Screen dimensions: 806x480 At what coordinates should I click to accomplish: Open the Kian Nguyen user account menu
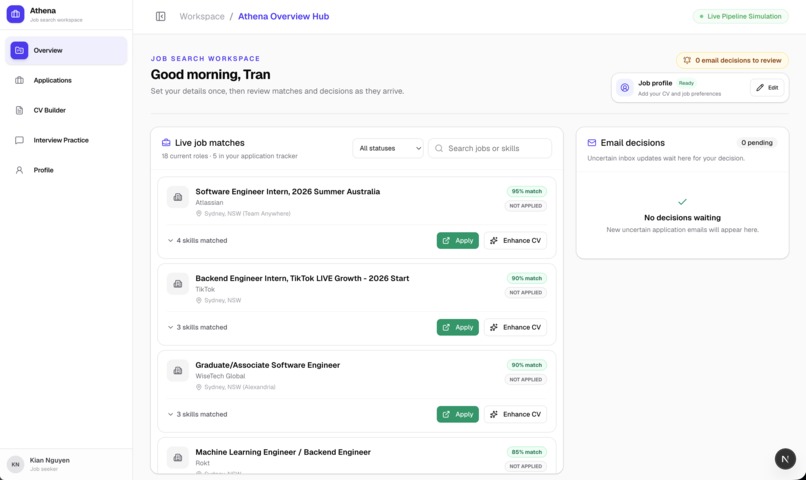[x=66, y=464]
